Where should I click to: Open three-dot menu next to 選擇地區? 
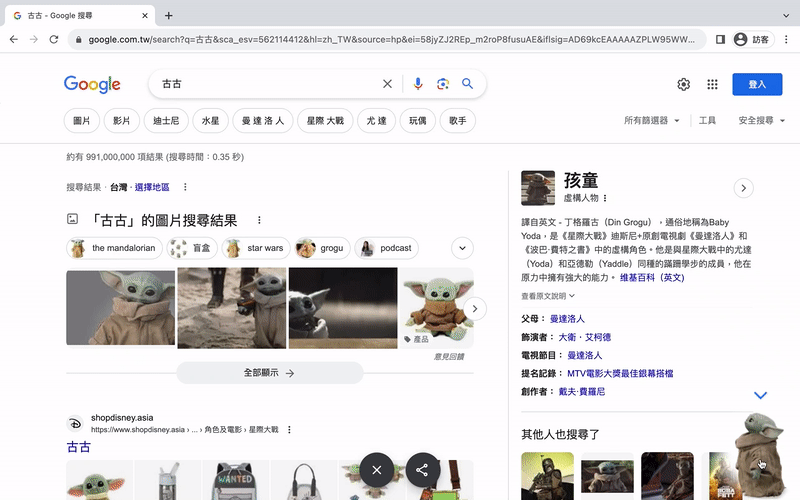185,187
